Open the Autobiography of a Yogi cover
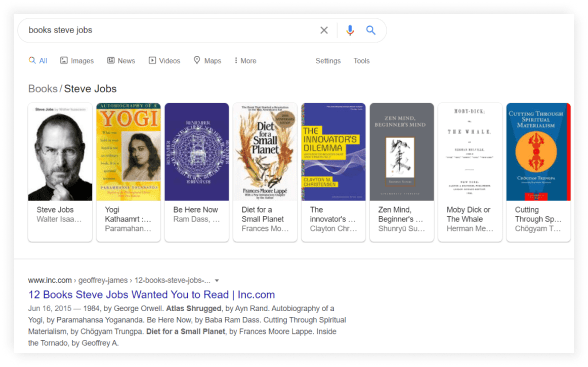Screen dimensions: 588x367 tap(129, 152)
